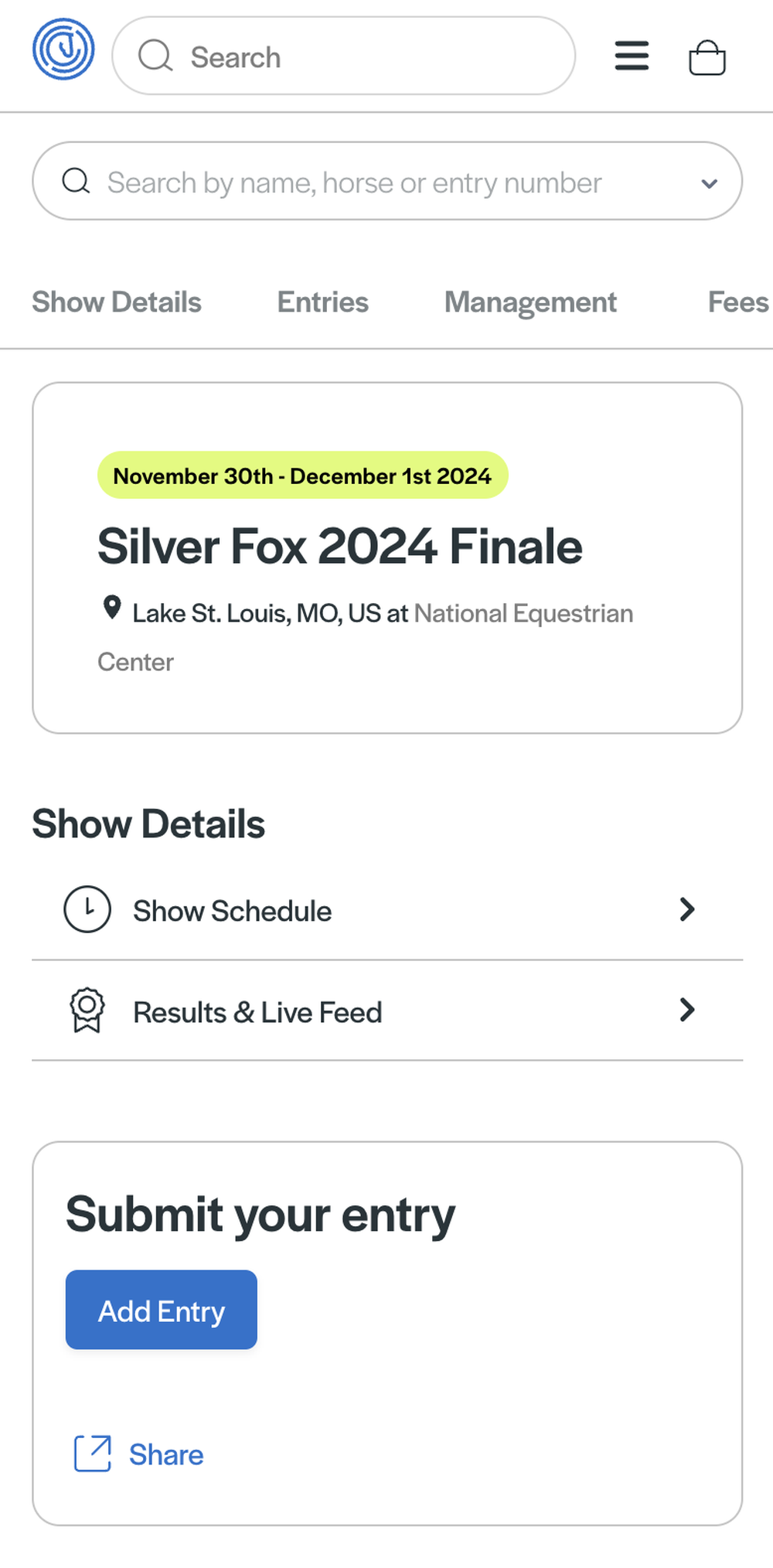Click the blue spiral logo icon

pos(63,49)
